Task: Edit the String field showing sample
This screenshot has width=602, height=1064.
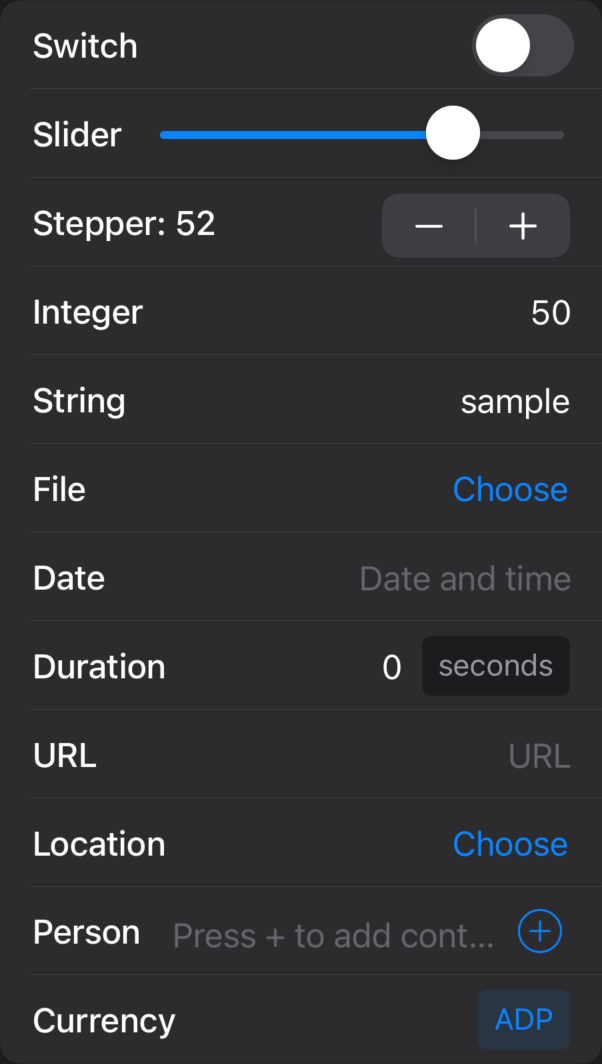Action: tap(515, 402)
